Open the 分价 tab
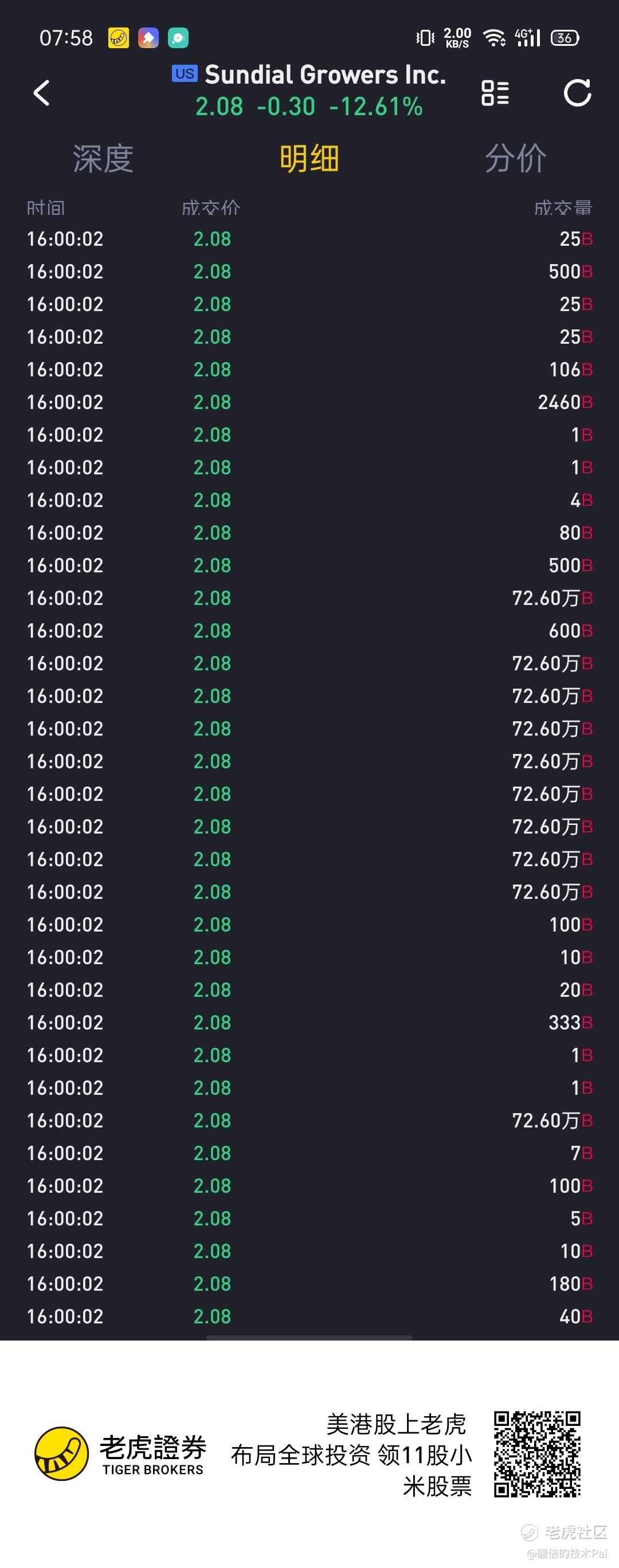The height and width of the screenshot is (1568, 619). (515, 159)
